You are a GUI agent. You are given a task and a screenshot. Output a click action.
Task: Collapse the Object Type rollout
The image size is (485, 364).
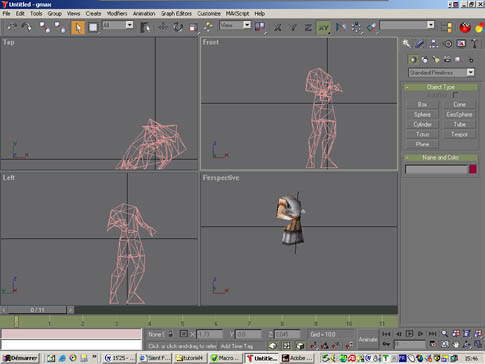pyautogui.click(x=441, y=87)
